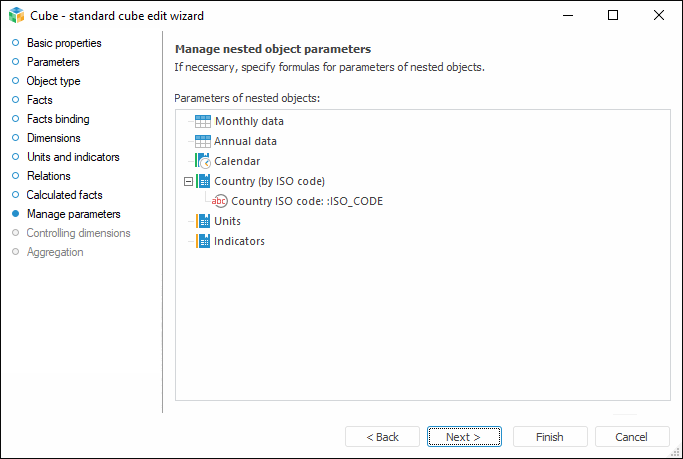
Task: Click the Units dimension icon
Action: click(x=203, y=221)
